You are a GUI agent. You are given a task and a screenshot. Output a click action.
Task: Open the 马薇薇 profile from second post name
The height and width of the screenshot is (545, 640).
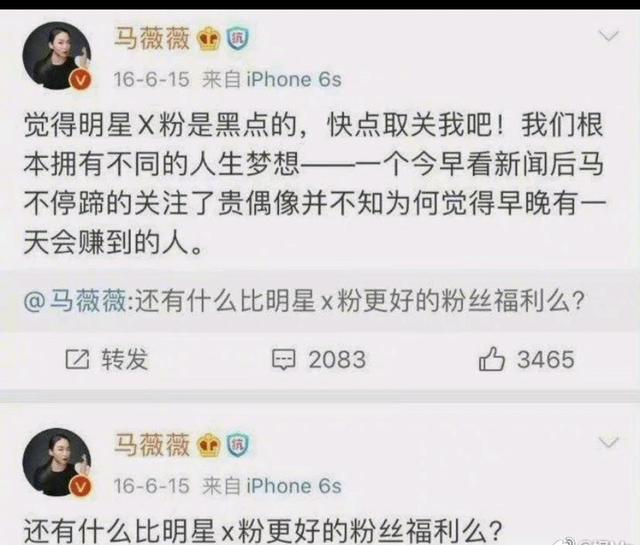pyautogui.click(x=151, y=445)
